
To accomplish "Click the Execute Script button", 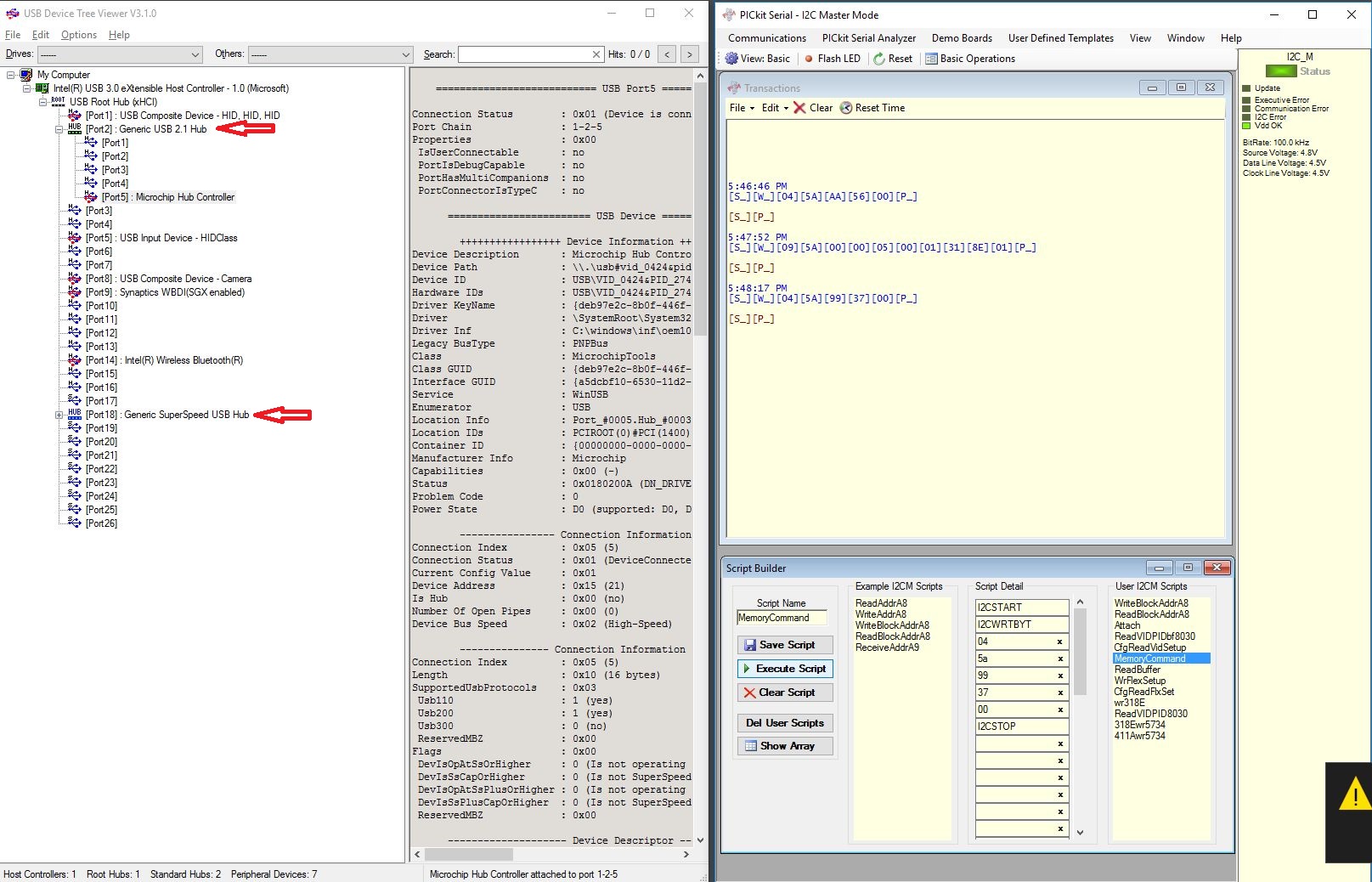I will click(785, 669).
